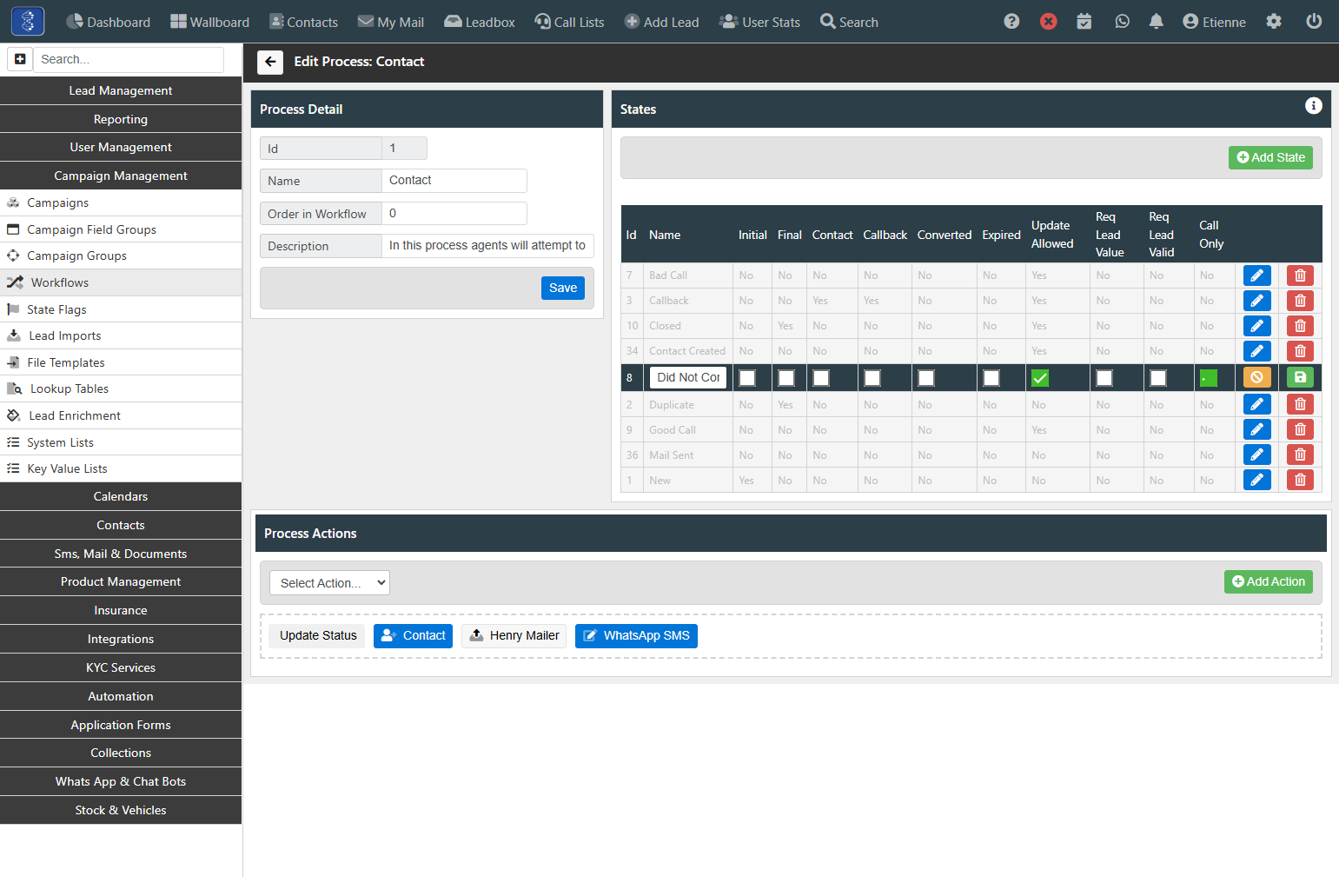This screenshot has width=1339, height=896.
Task: Open Workflows in the sidebar
Action: click(121, 282)
